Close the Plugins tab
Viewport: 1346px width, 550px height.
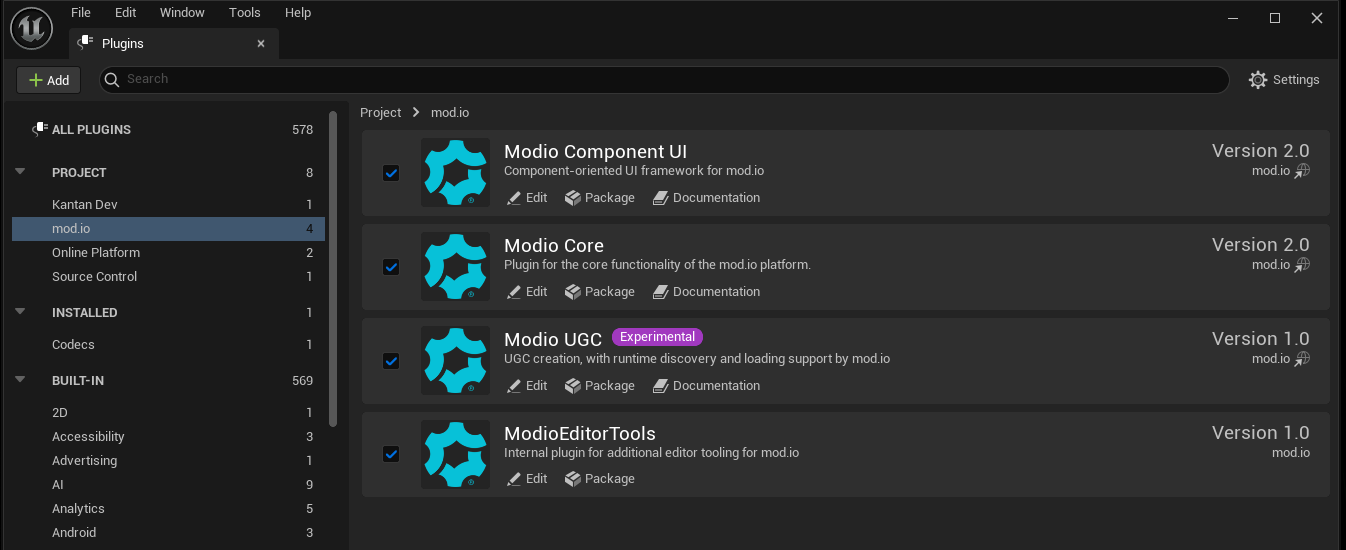click(261, 43)
